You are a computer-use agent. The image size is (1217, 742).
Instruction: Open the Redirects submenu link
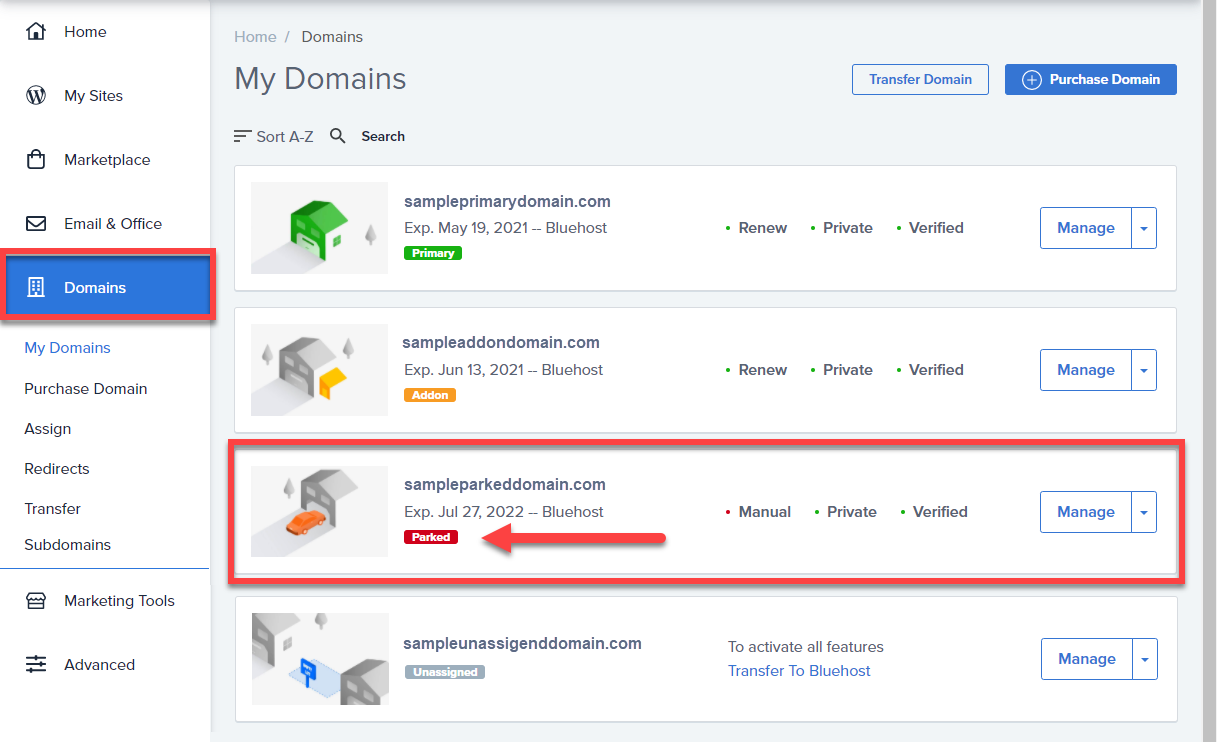click(x=57, y=469)
